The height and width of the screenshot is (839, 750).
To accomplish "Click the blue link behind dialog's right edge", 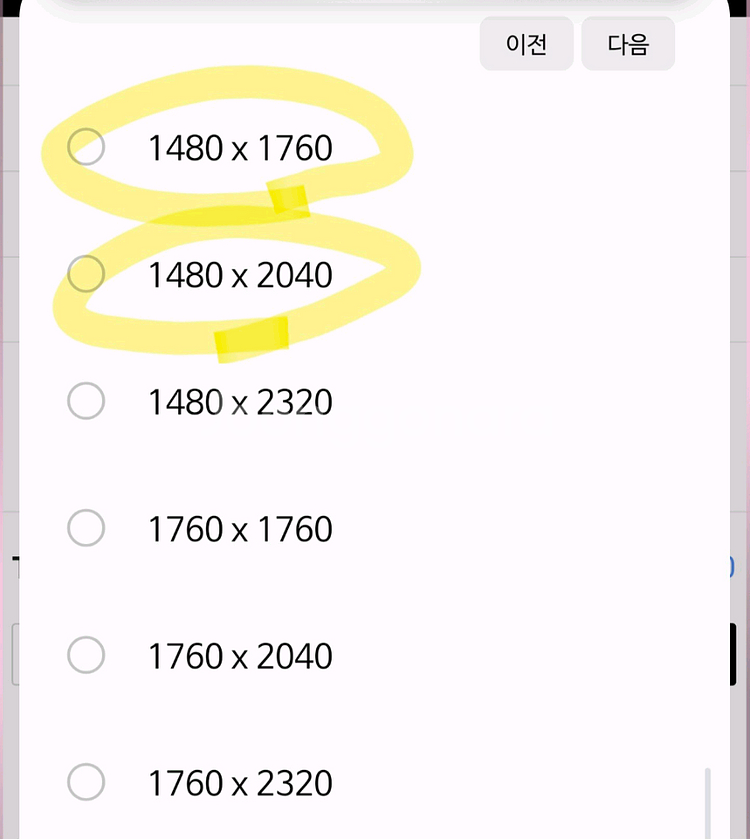I will (731, 567).
